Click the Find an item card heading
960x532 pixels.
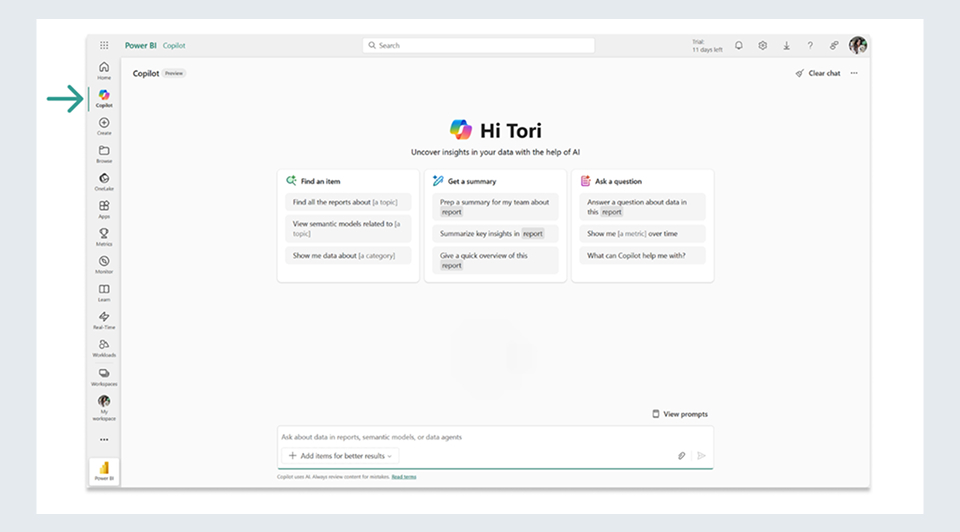[320, 181]
